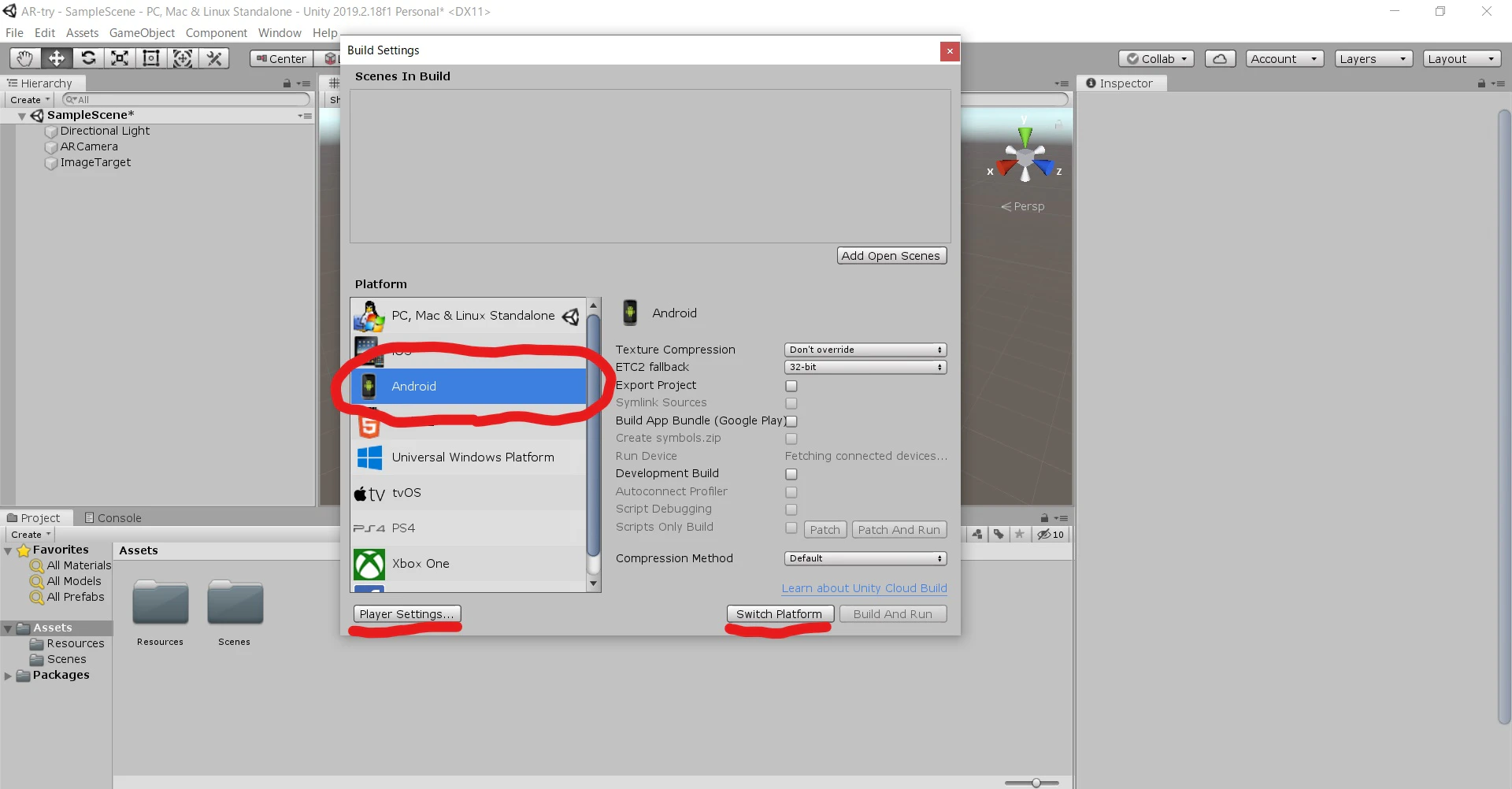The width and height of the screenshot is (1512, 789).
Task: Open the GameObject menu
Action: (x=142, y=33)
